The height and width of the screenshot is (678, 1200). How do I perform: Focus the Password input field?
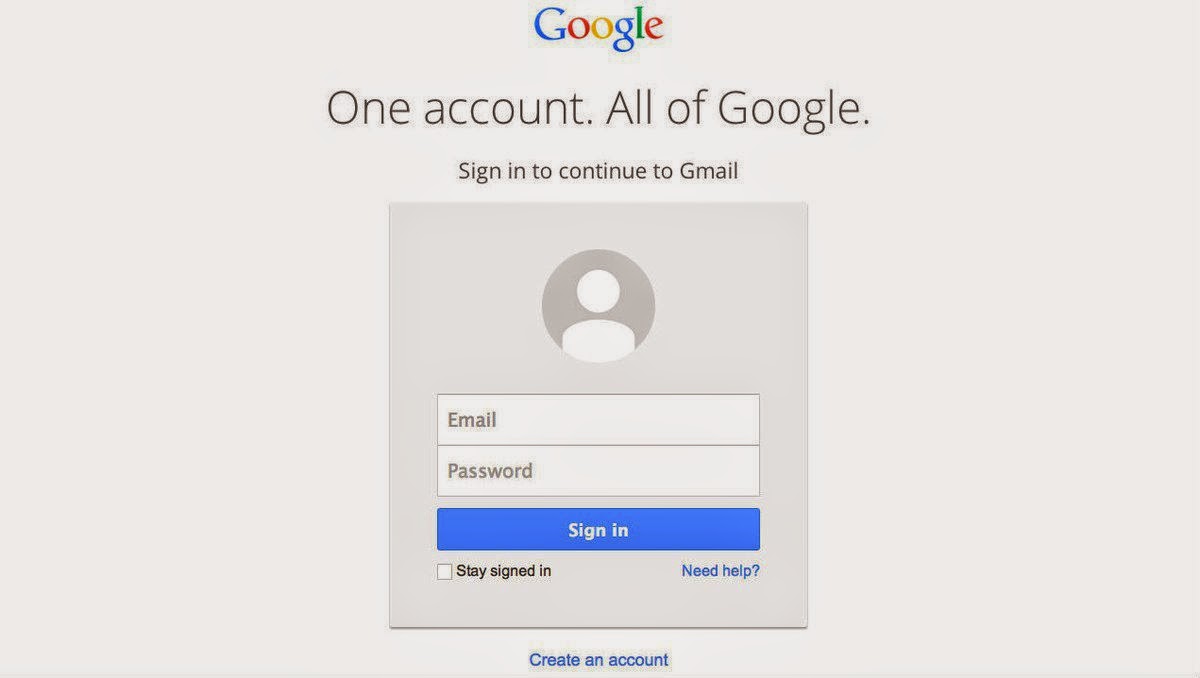tap(598, 471)
